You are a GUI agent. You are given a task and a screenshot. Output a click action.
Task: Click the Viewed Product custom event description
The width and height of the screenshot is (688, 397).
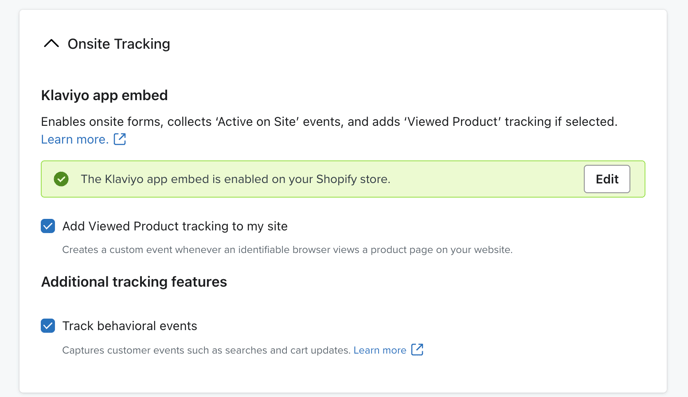287,250
